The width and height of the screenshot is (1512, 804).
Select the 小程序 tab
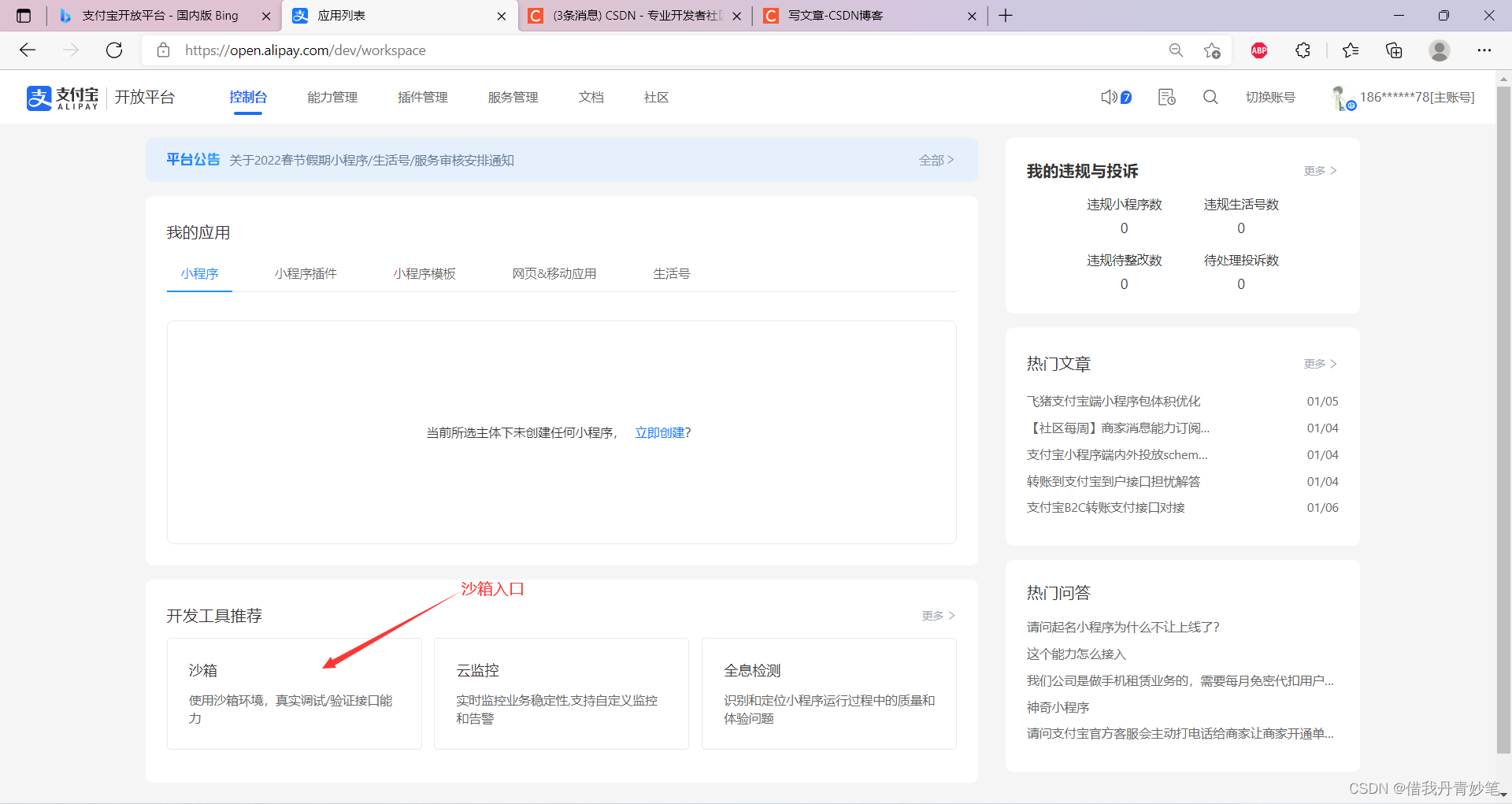199,273
